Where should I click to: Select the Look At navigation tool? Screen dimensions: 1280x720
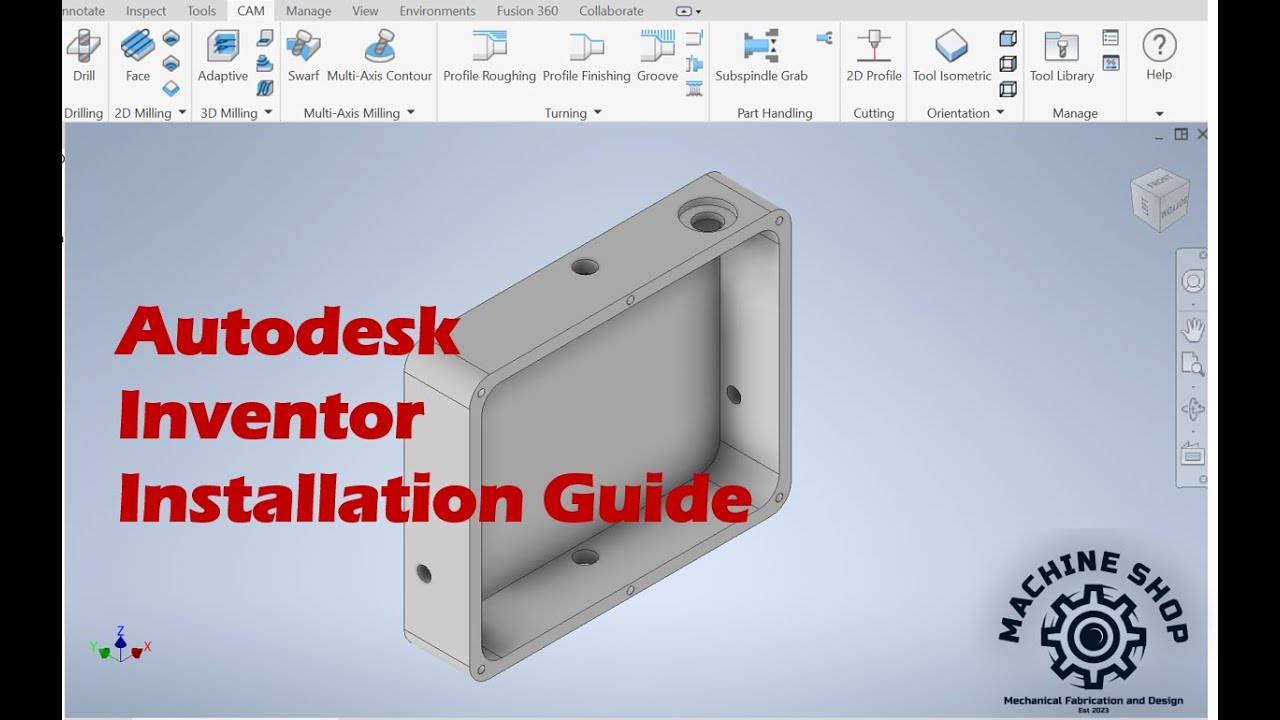coord(1192,453)
